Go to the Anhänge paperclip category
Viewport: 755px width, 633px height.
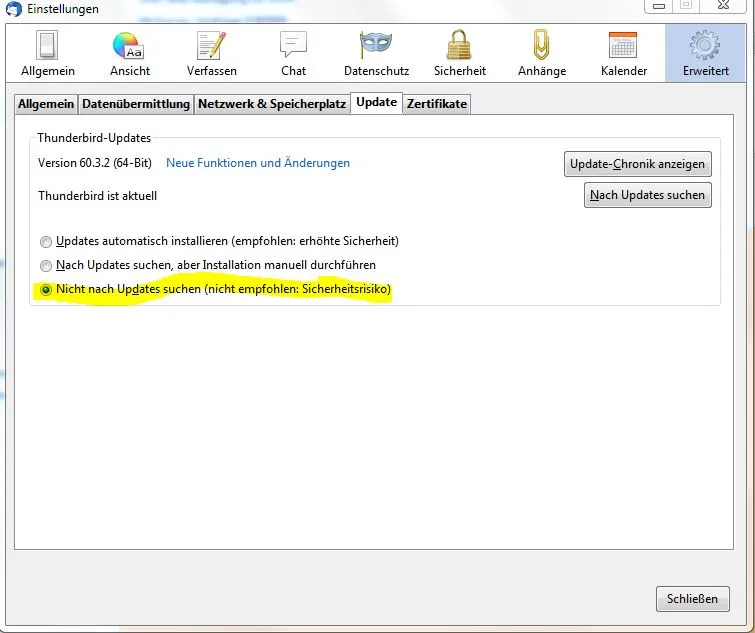542,53
